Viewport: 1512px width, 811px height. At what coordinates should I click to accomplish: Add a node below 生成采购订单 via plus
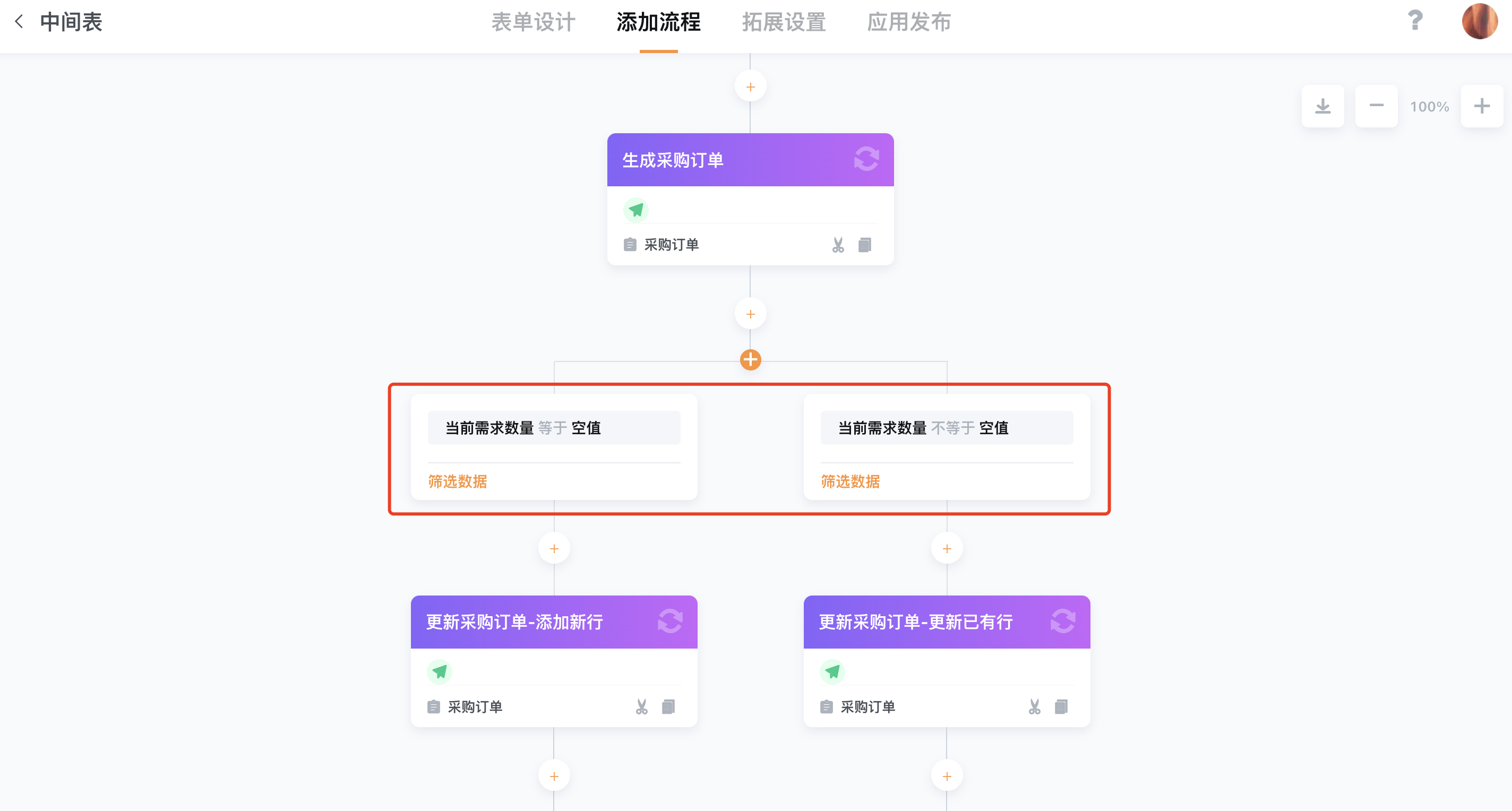750,314
